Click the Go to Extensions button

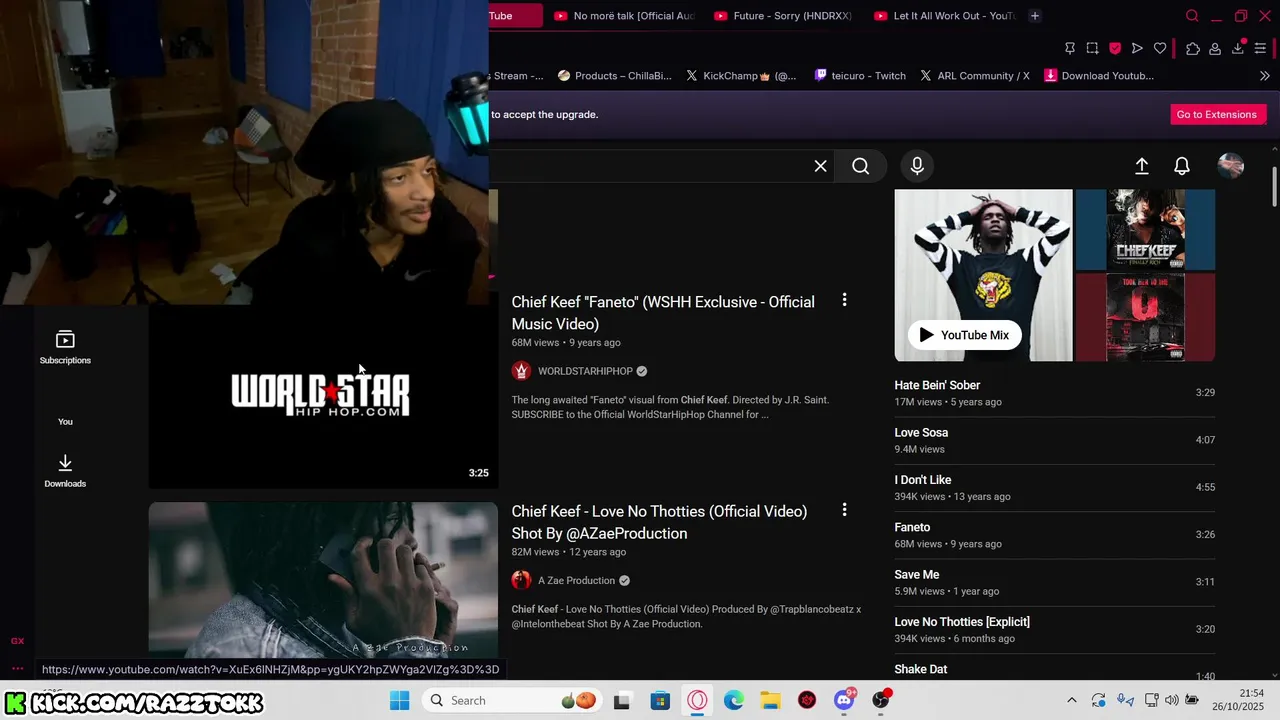1216,114
